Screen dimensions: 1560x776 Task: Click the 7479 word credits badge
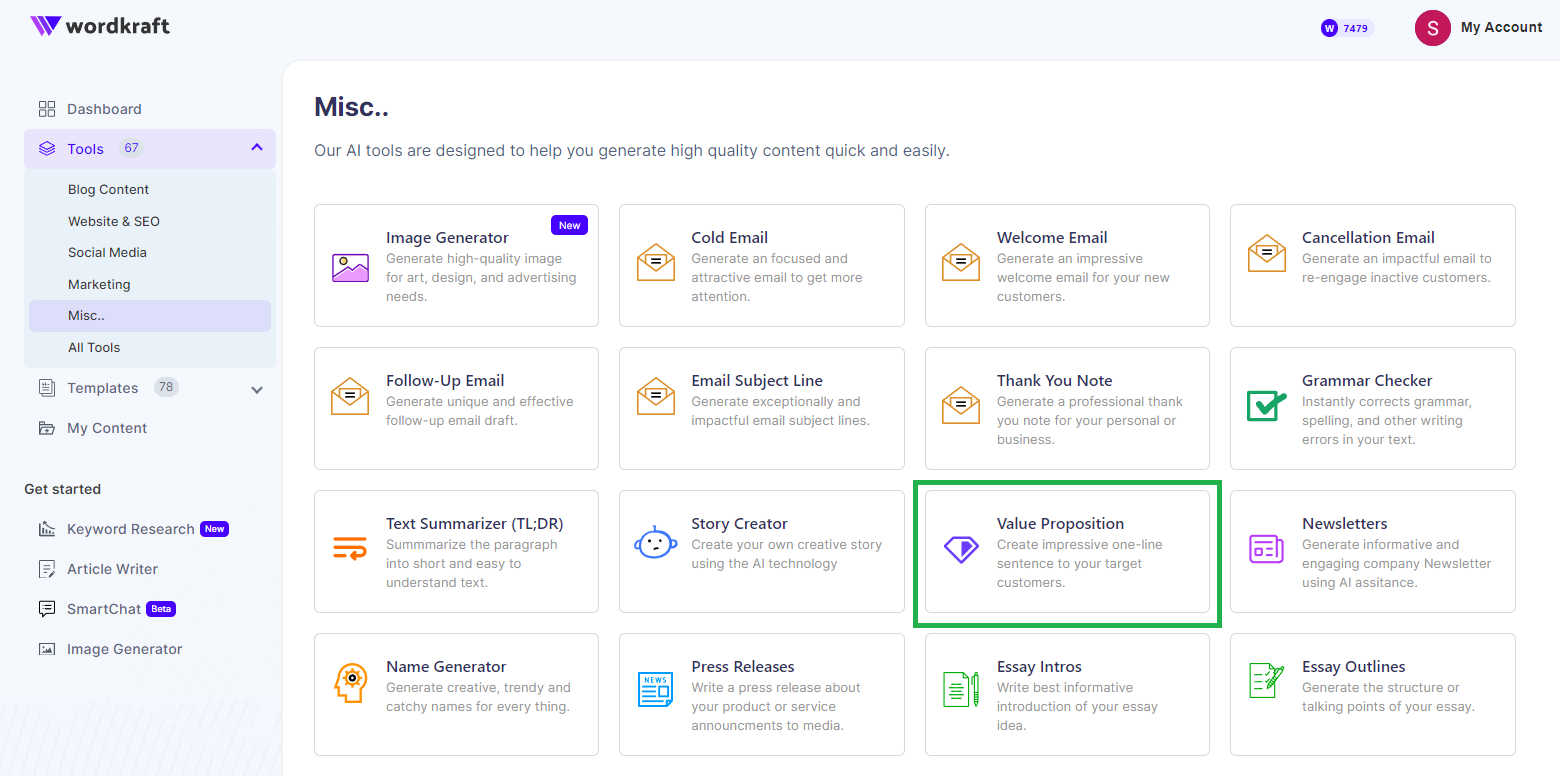[x=1346, y=28]
